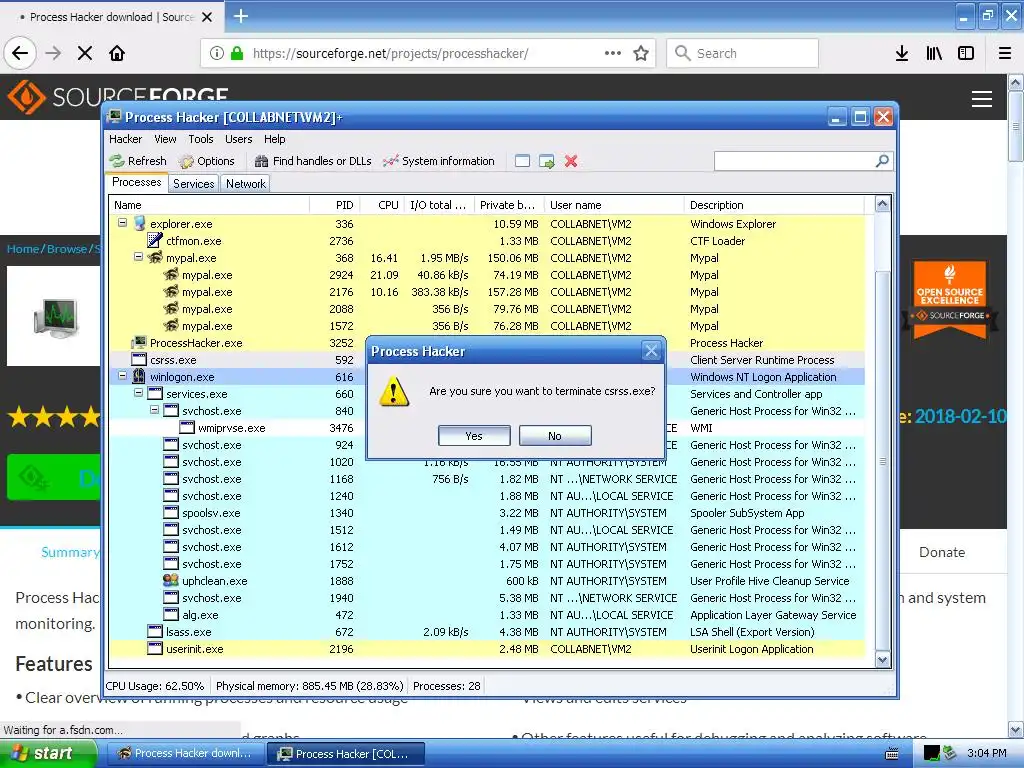This screenshot has height=768, width=1024.
Task: Open the View menu
Action: coord(165,139)
